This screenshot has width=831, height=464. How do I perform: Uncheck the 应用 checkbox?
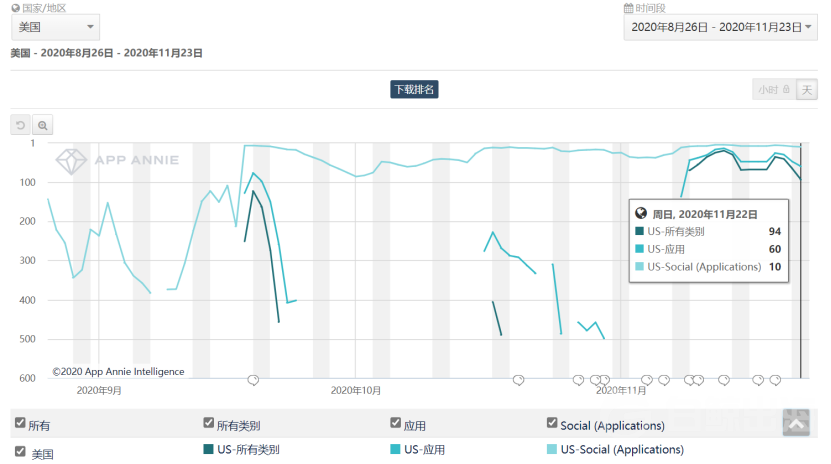[x=395, y=423]
